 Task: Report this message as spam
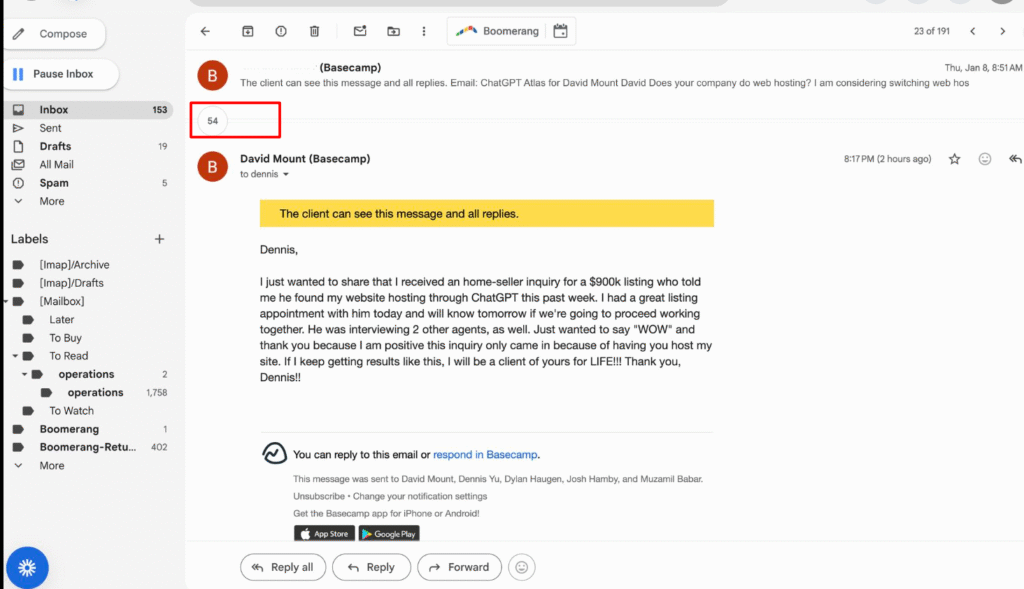281,32
